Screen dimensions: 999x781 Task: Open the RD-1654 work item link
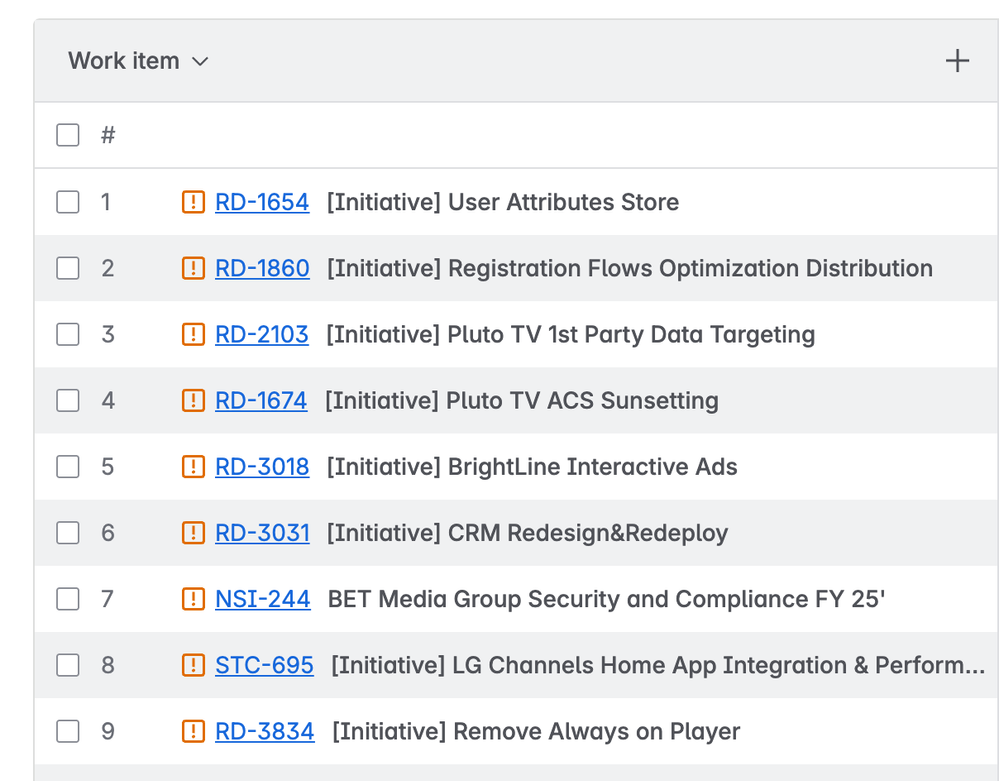[262, 202]
